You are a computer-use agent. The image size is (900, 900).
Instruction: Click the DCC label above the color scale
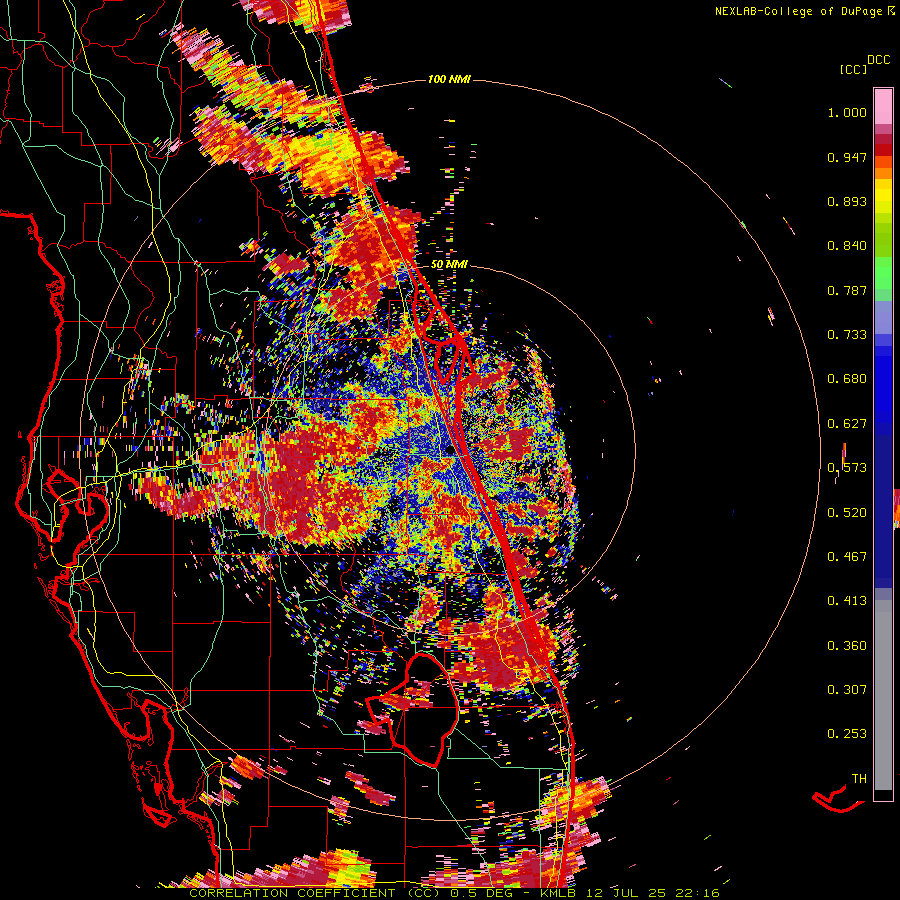click(879, 60)
